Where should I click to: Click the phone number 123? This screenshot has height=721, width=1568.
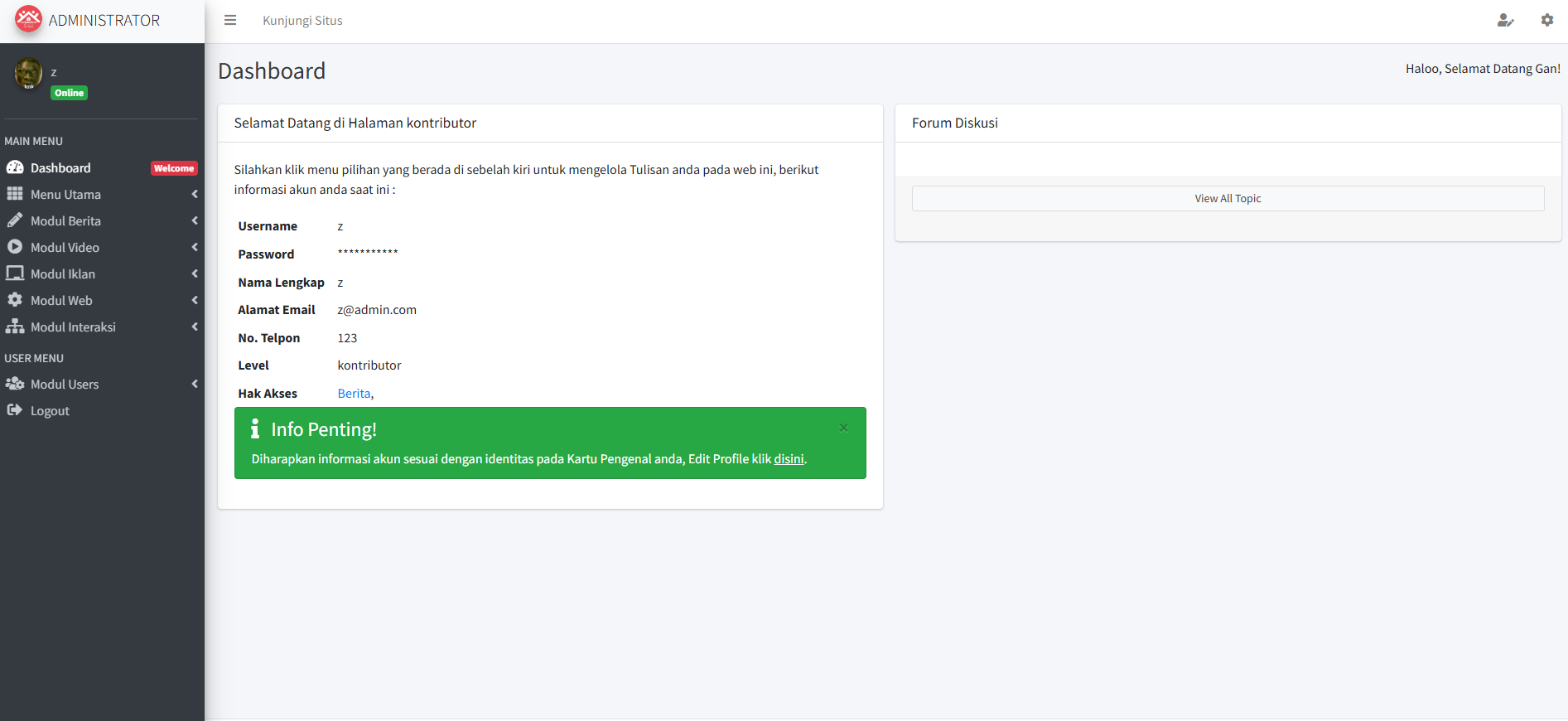click(x=347, y=338)
